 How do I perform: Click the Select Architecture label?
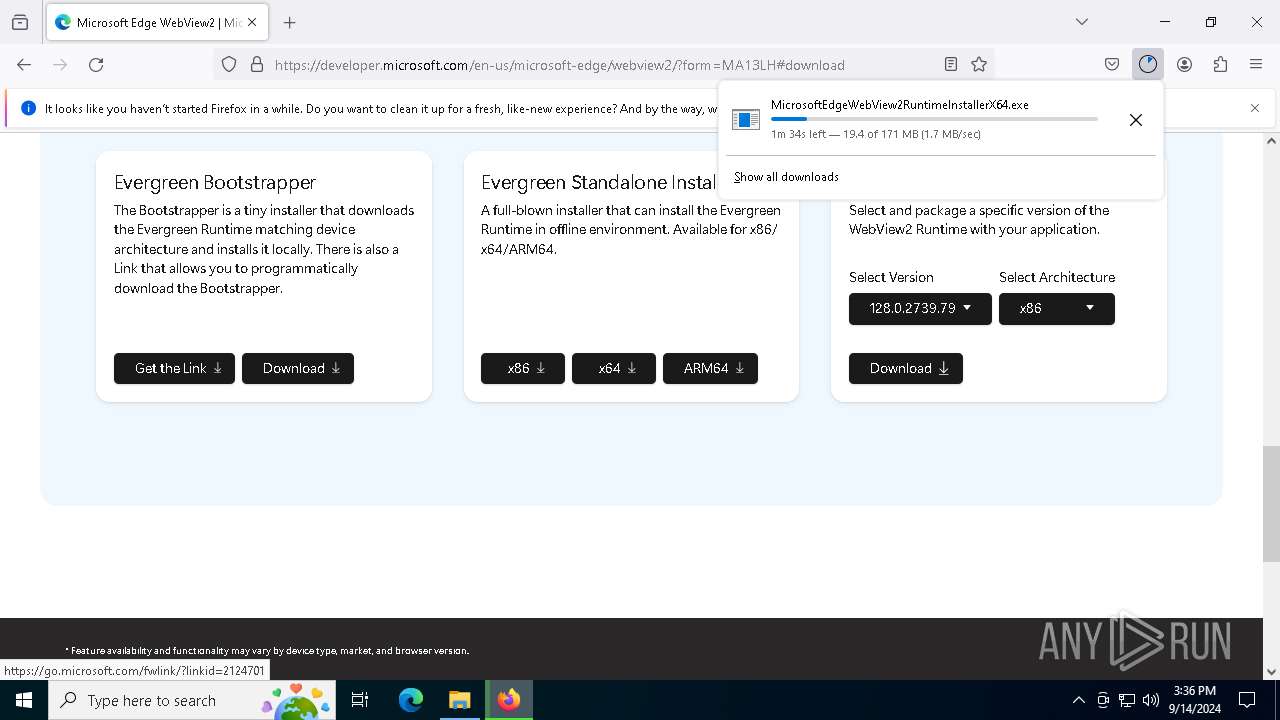point(1057,277)
